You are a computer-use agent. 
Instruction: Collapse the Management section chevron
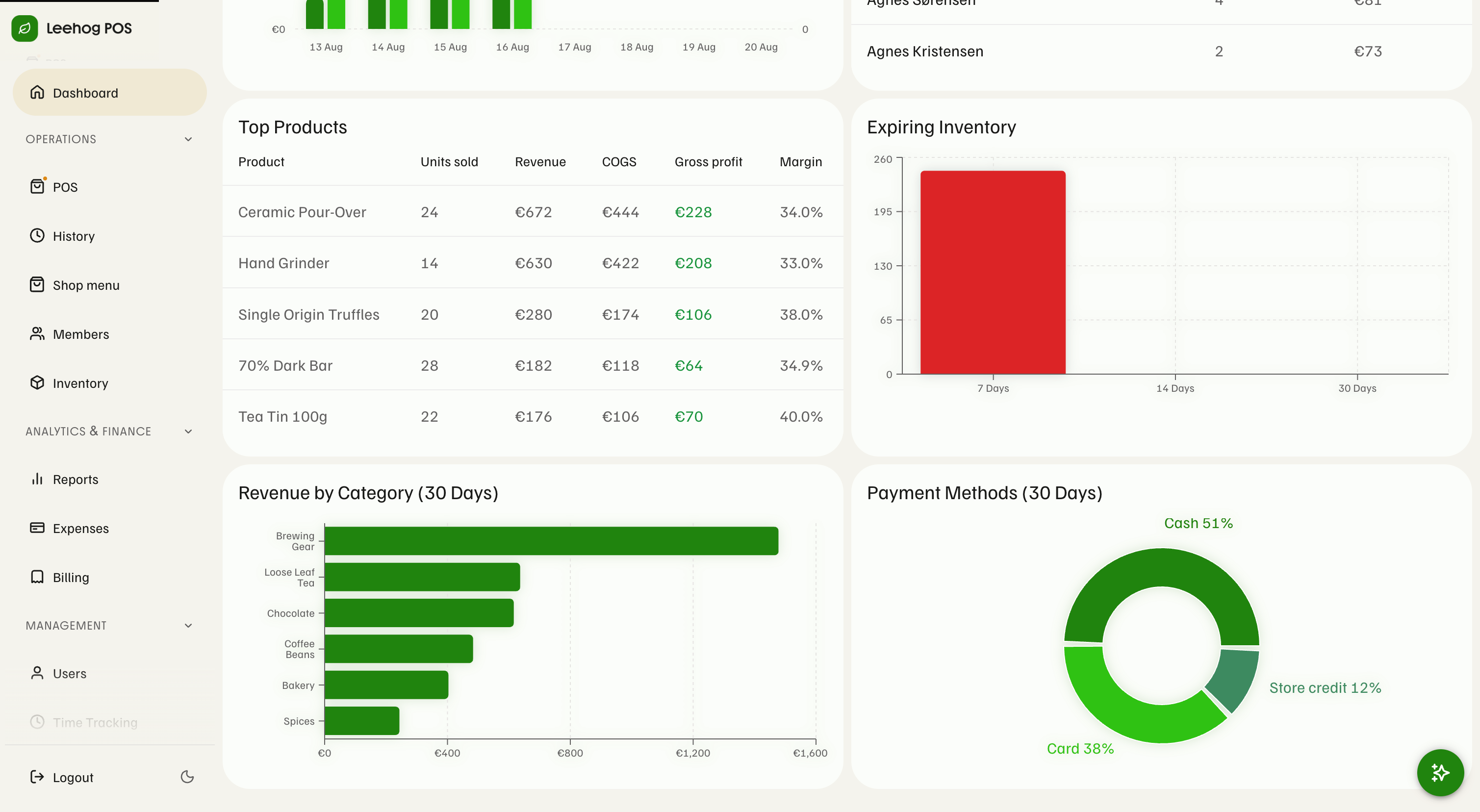coord(188,625)
